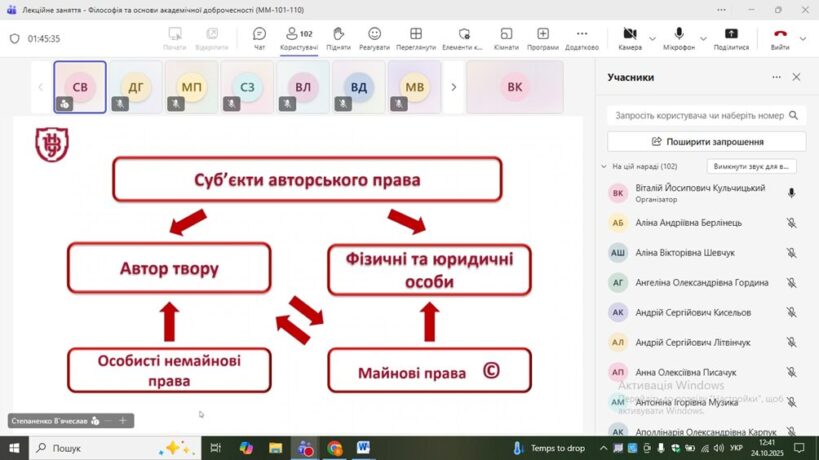Raise hand with the Підняти icon
Viewport: 819px width, 460px height.
coord(338,38)
